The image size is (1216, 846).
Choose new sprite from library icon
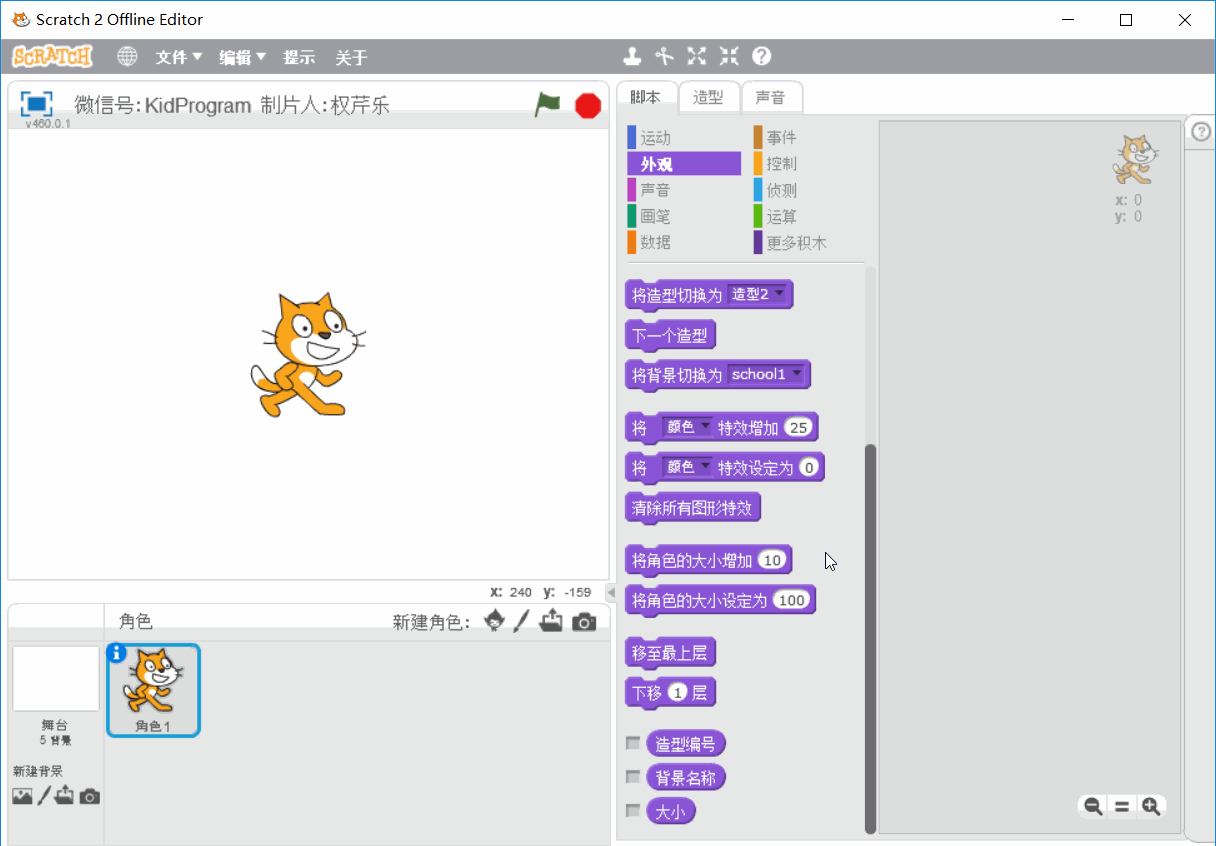pyautogui.click(x=494, y=622)
